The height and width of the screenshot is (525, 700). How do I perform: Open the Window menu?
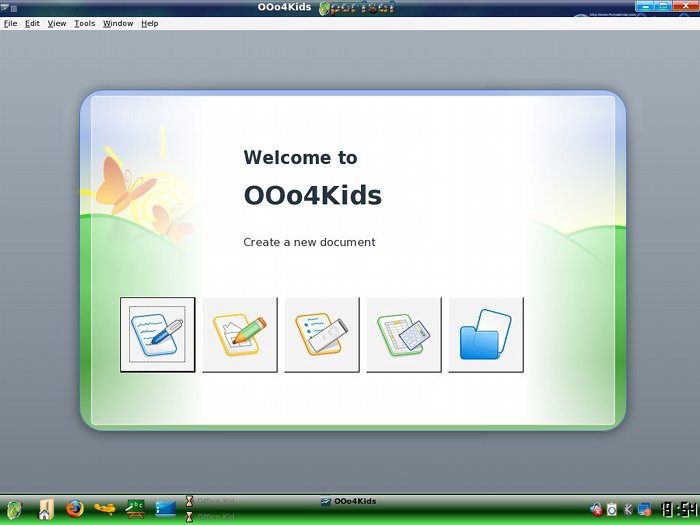point(118,23)
